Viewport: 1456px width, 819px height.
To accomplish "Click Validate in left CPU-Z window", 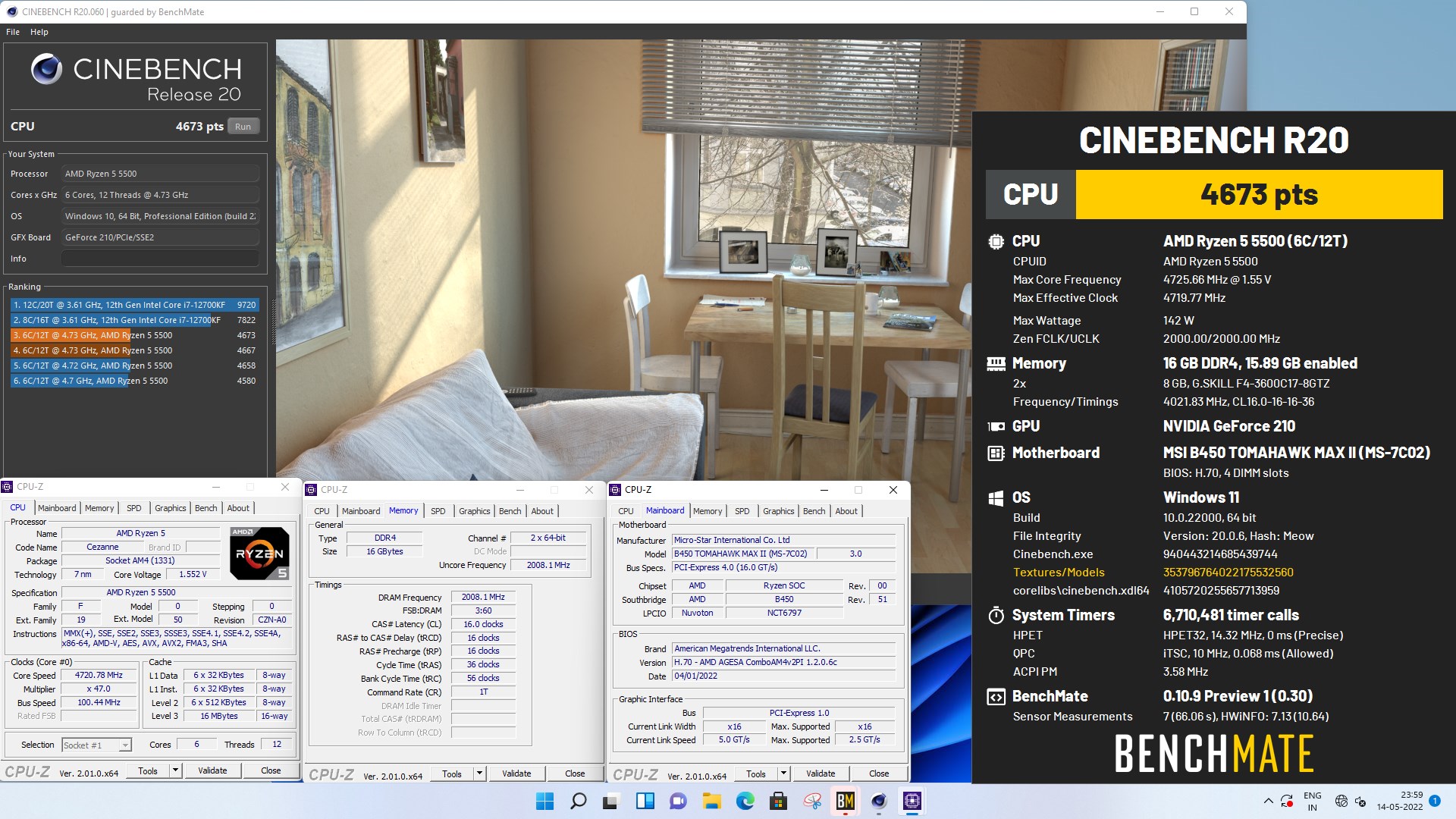I will click(x=212, y=770).
